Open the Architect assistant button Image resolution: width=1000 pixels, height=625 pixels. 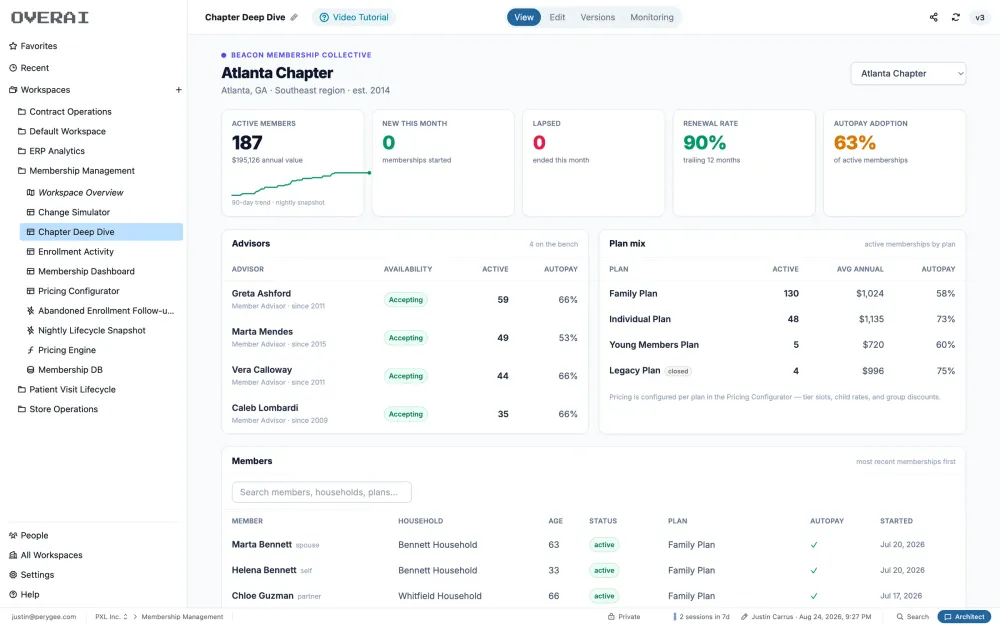[x=964, y=617]
